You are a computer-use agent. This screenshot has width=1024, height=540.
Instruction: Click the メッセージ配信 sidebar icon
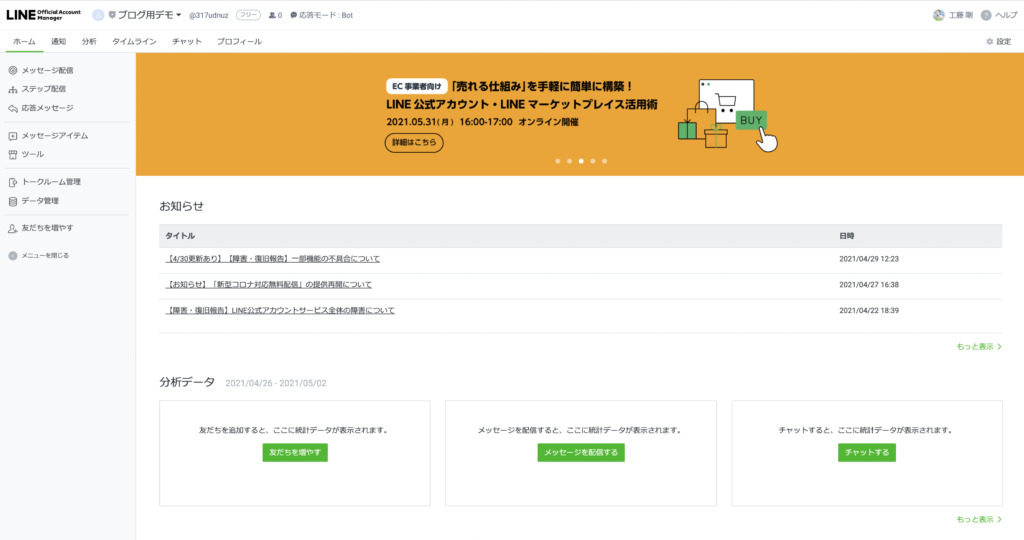tap(12, 71)
